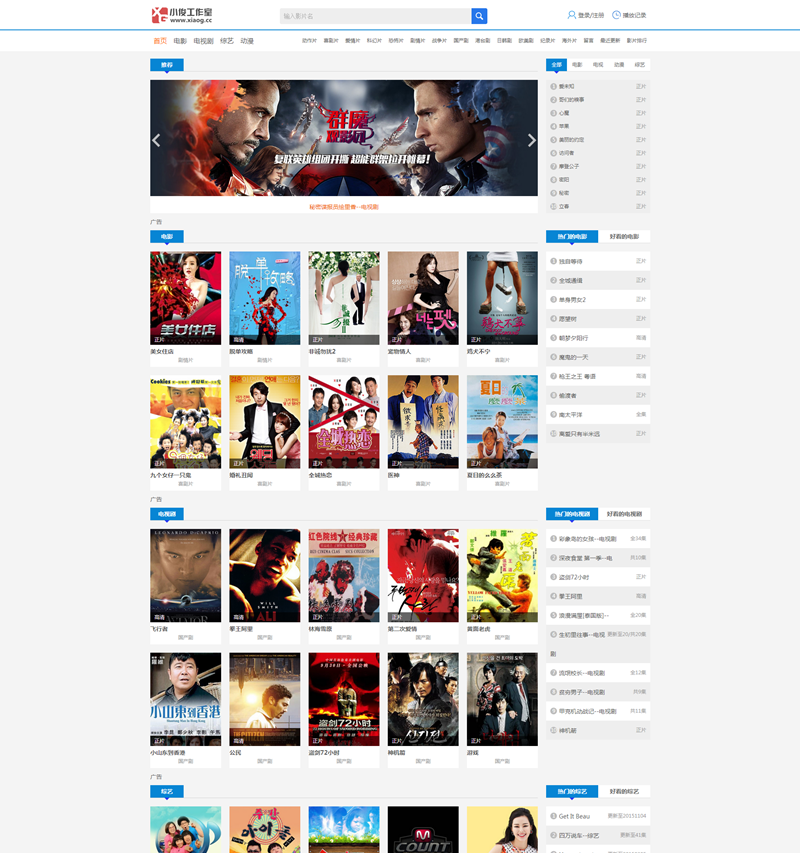Open the 夏日的么么茶 beach poster

coord(502,422)
